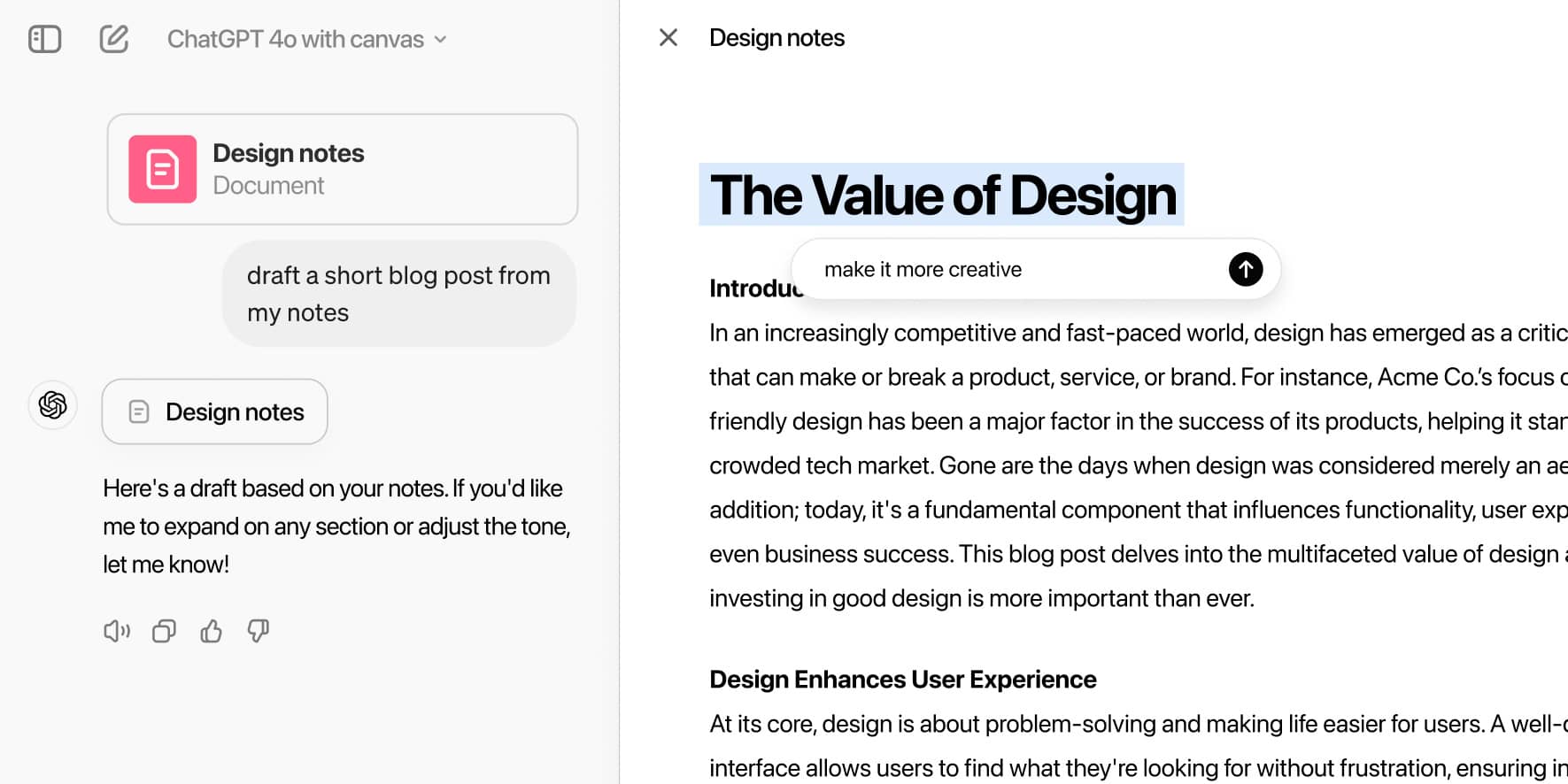Close the Design notes canvas
This screenshot has width=1568, height=784.
(668, 37)
